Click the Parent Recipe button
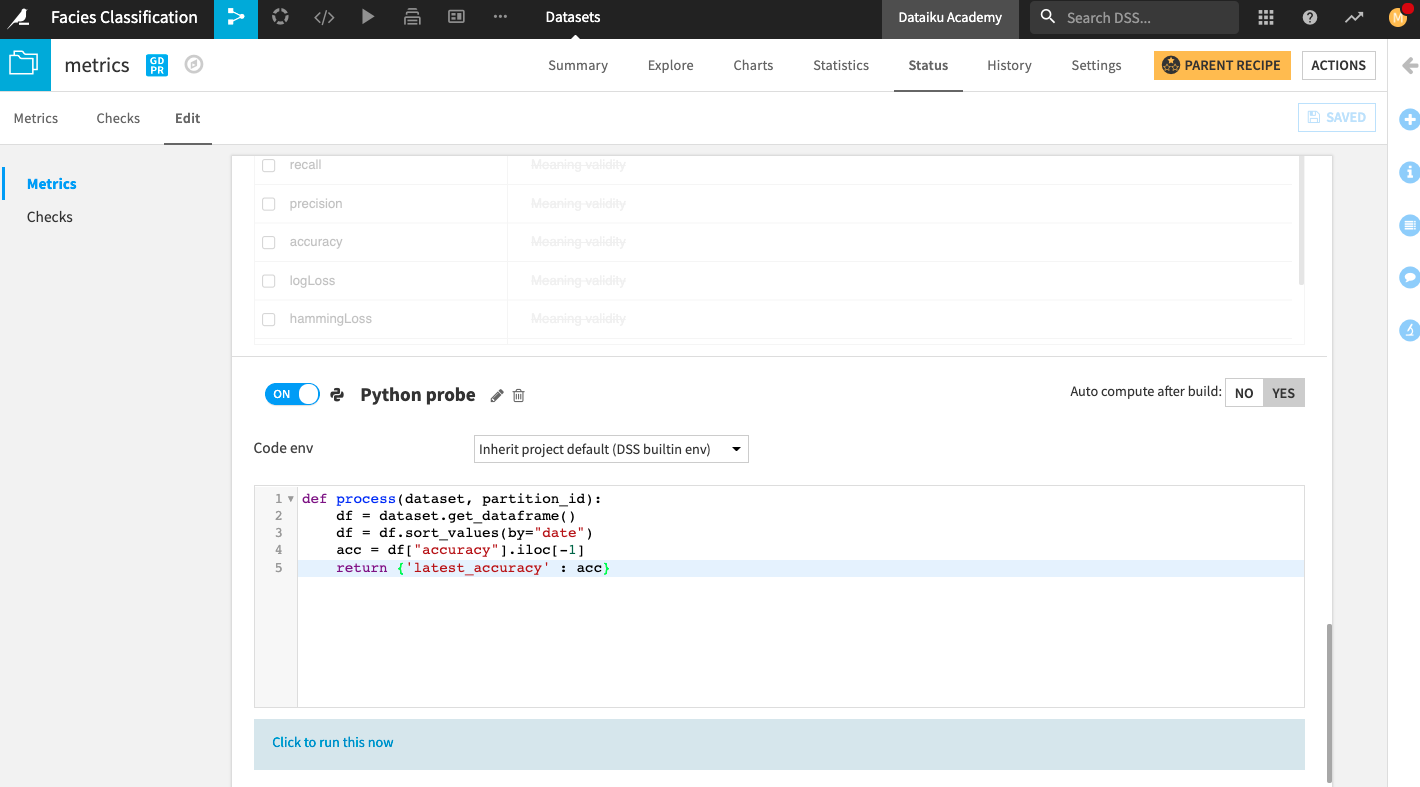This screenshot has height=787, width=1420. click(1221, 65)
